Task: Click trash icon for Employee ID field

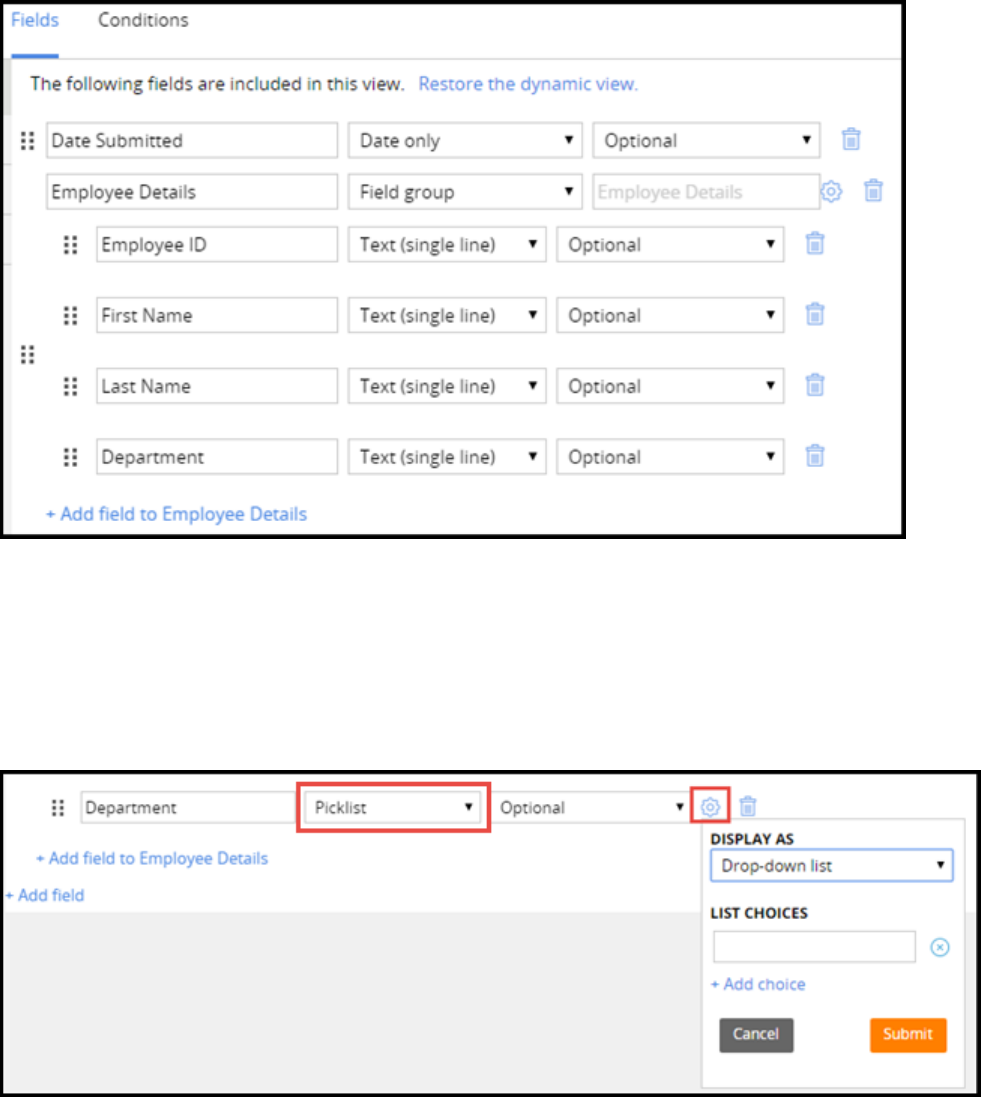Action: click(815, 244)
